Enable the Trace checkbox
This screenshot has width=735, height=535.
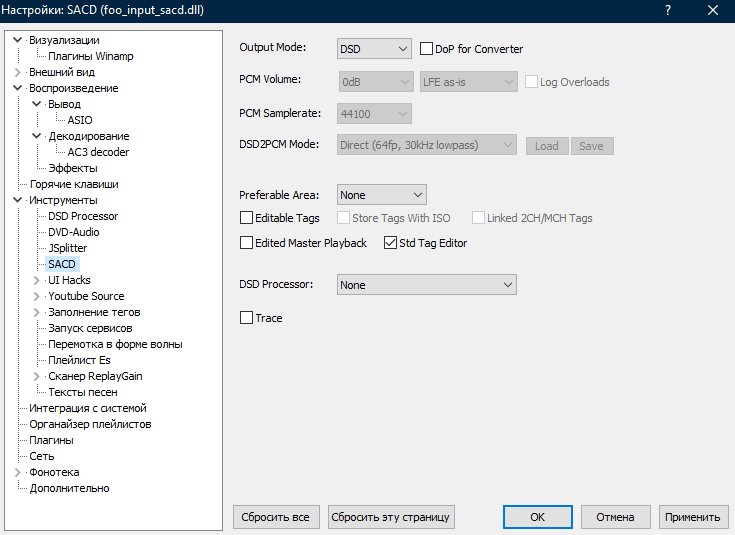tap(247, 318)
